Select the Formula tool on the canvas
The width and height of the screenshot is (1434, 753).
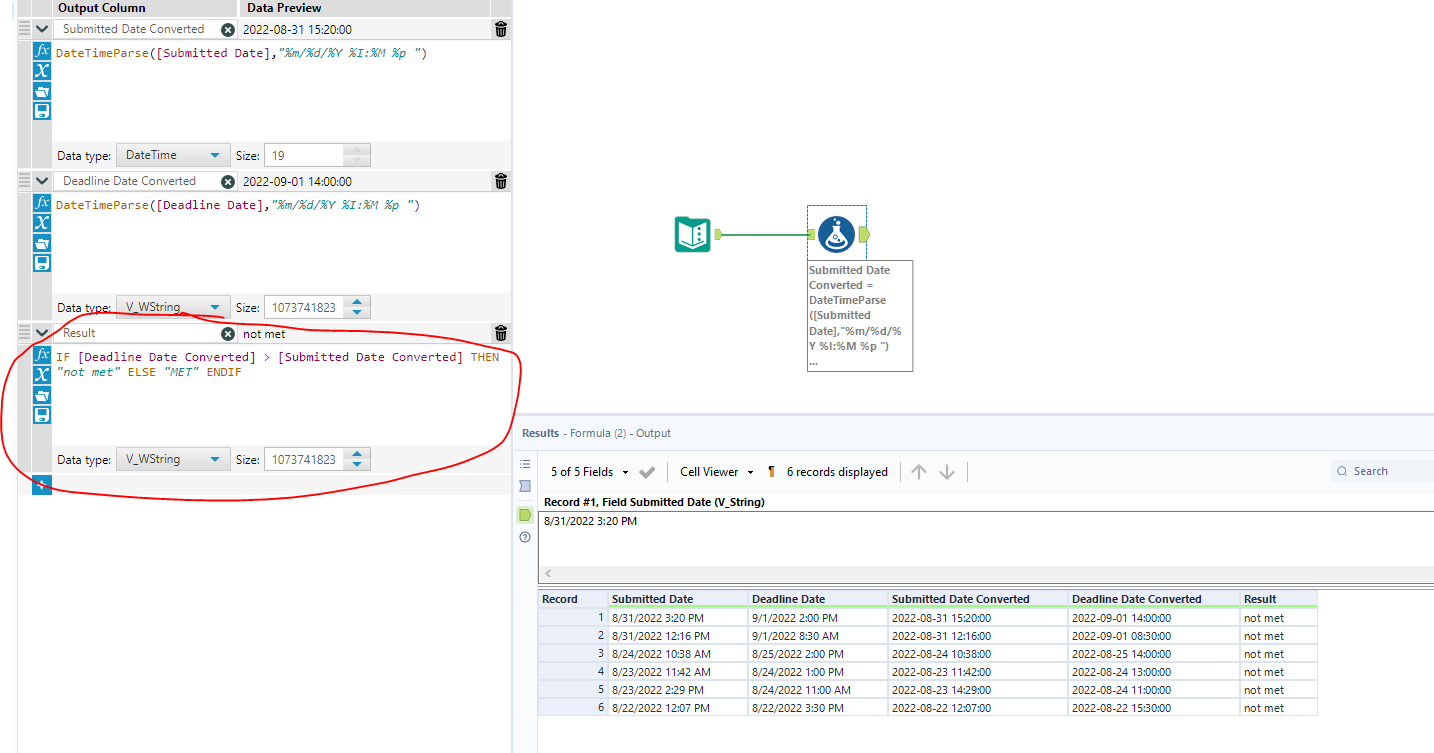[836, 234]
